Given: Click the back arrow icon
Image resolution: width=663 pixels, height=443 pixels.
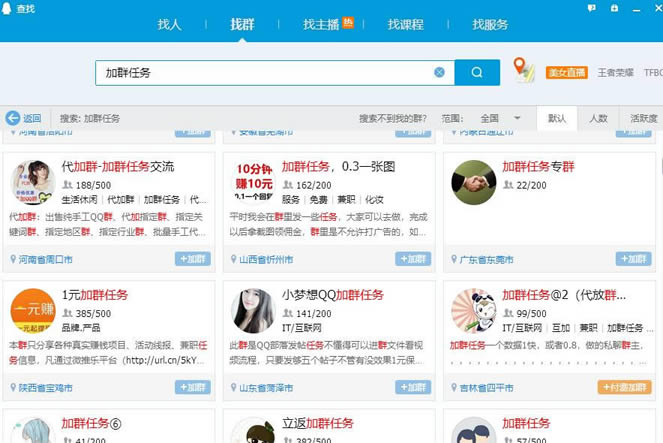Looking at the screenshot, I should pos(13,118).
